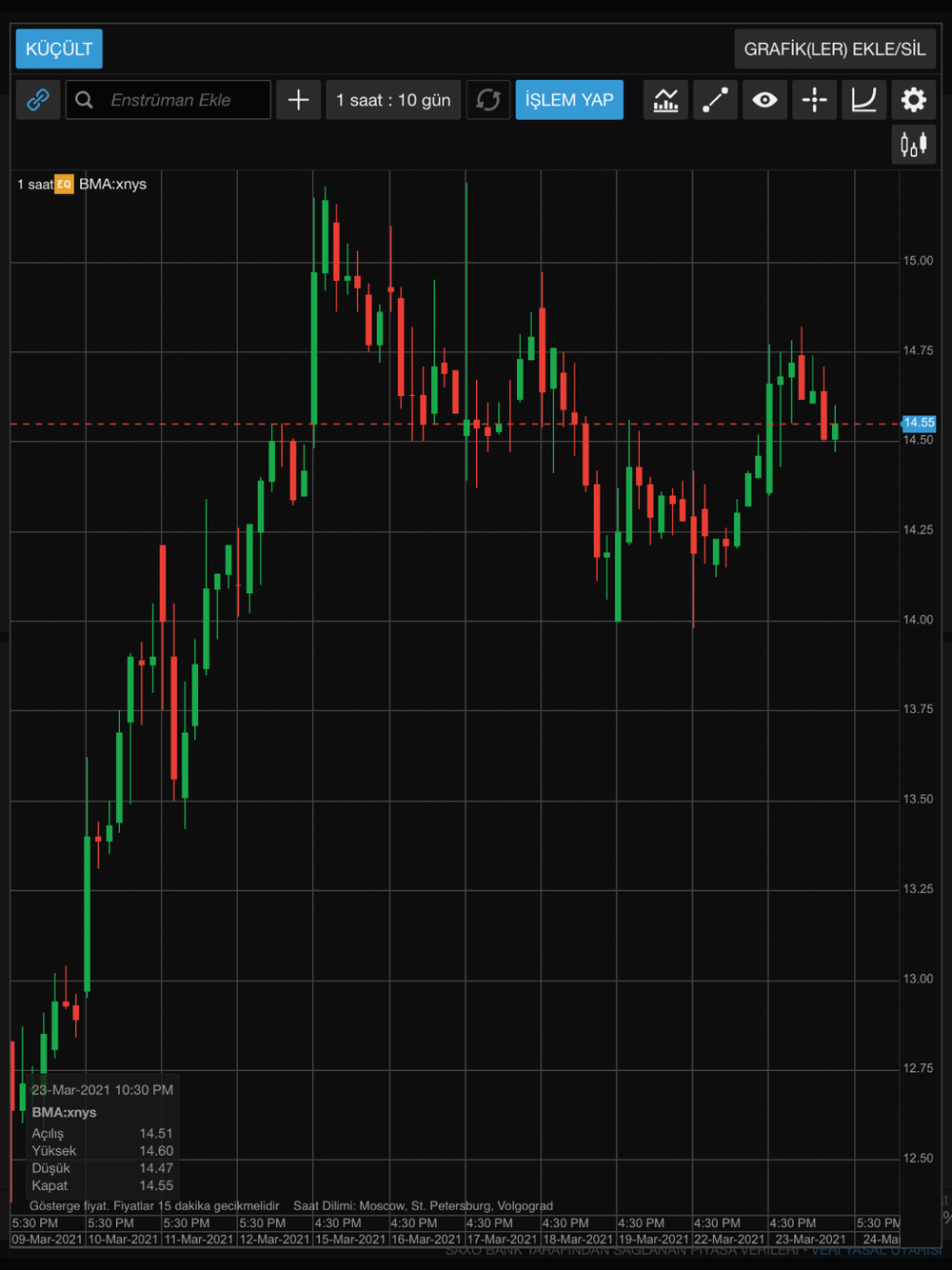Viewport: 952px width, 1270px height.
Task: Select the 17-Mar-2021 date on time axis
Action: [x=502, y=1239]
